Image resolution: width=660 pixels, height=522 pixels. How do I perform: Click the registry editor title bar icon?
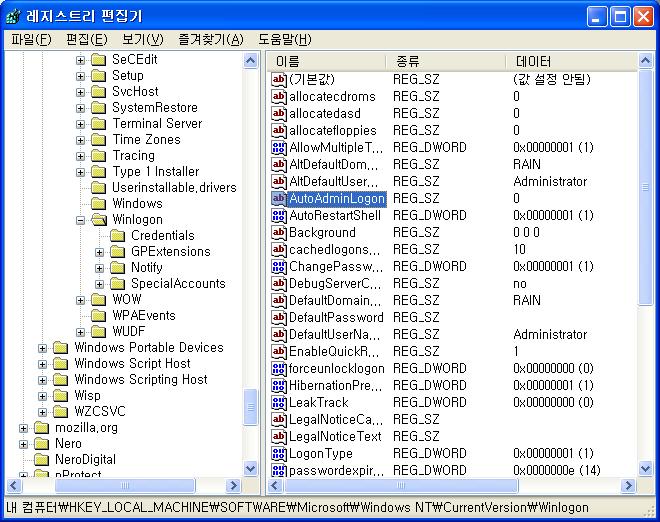13,17
